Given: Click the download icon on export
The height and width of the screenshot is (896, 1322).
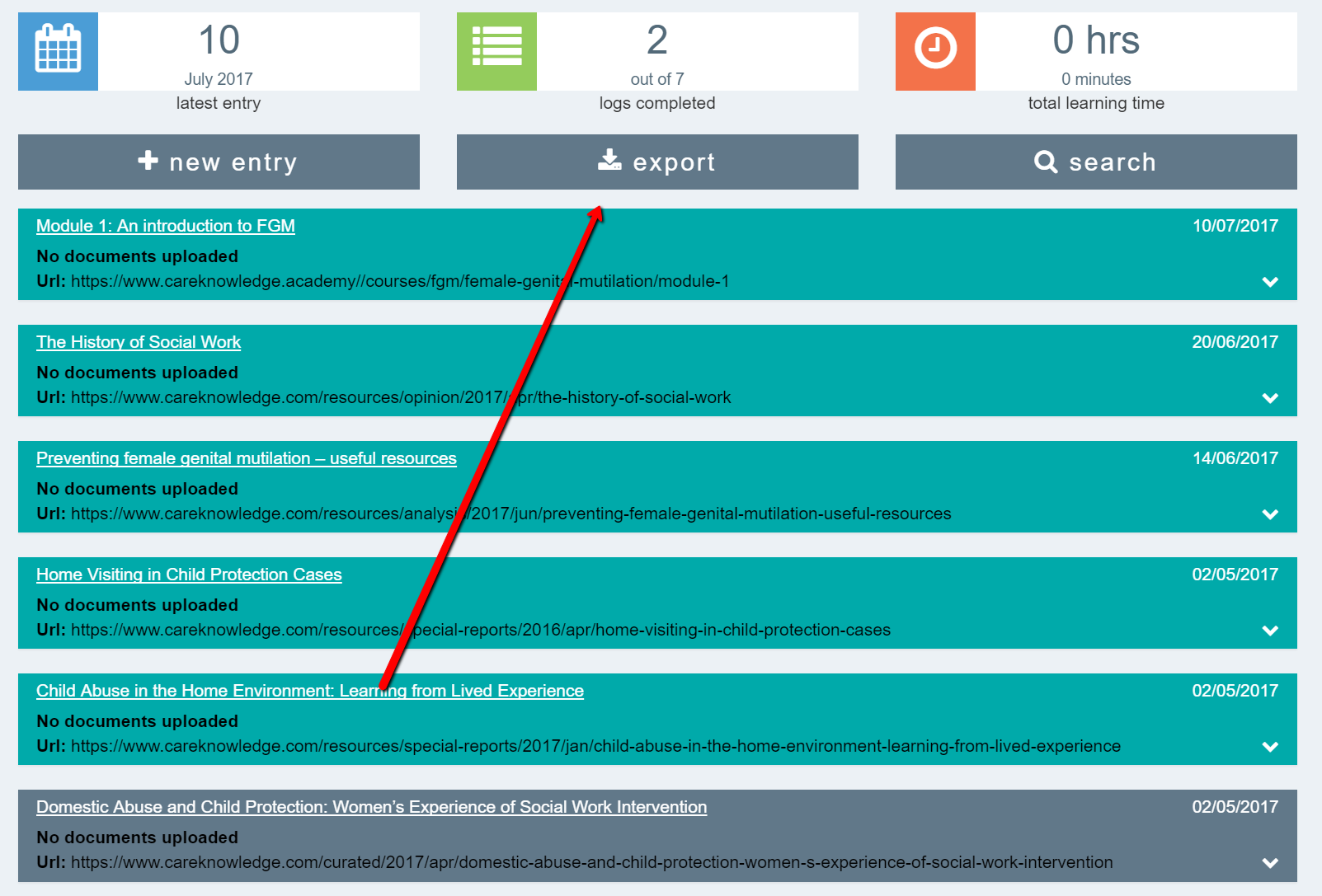Looking at the screenshot, I should pyautogui.click(x=609, y=161).
